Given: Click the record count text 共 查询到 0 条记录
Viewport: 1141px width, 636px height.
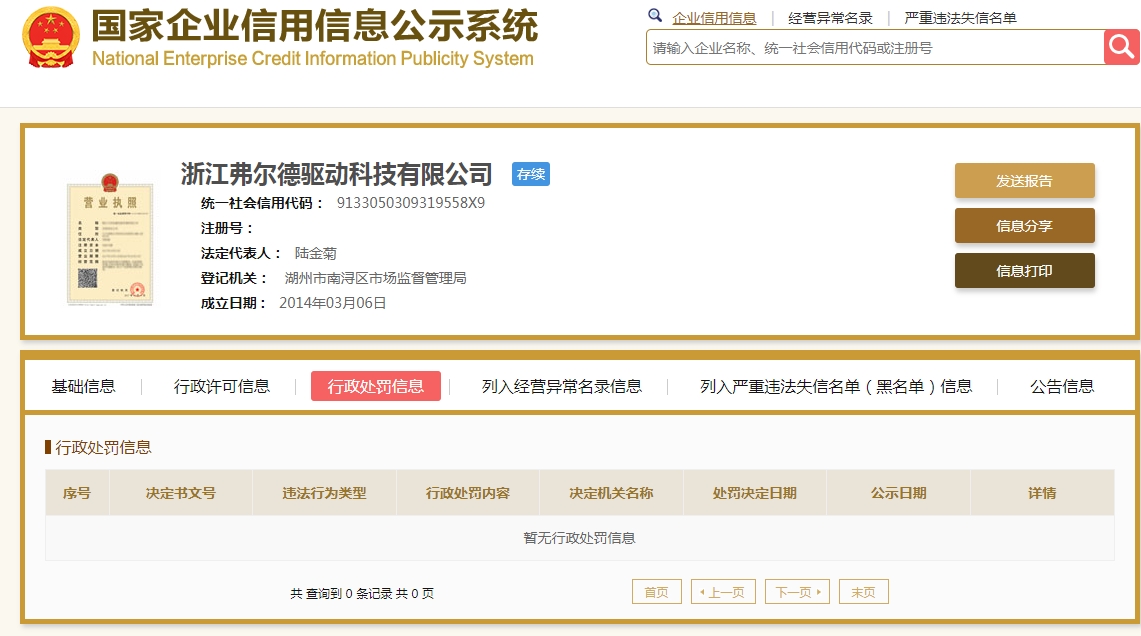Looking at the screenshot, I should coord(341,594).
